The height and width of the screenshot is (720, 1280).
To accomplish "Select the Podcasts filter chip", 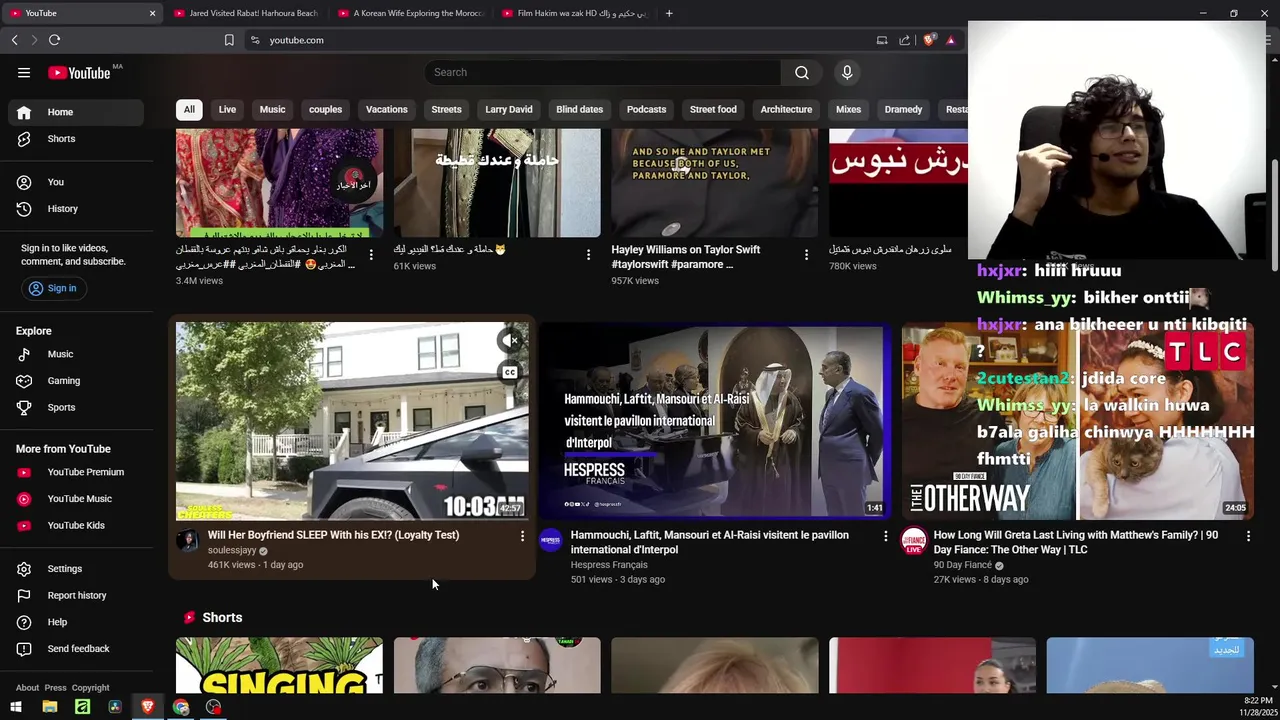I will pyautogui.click(x=646, y=109).
